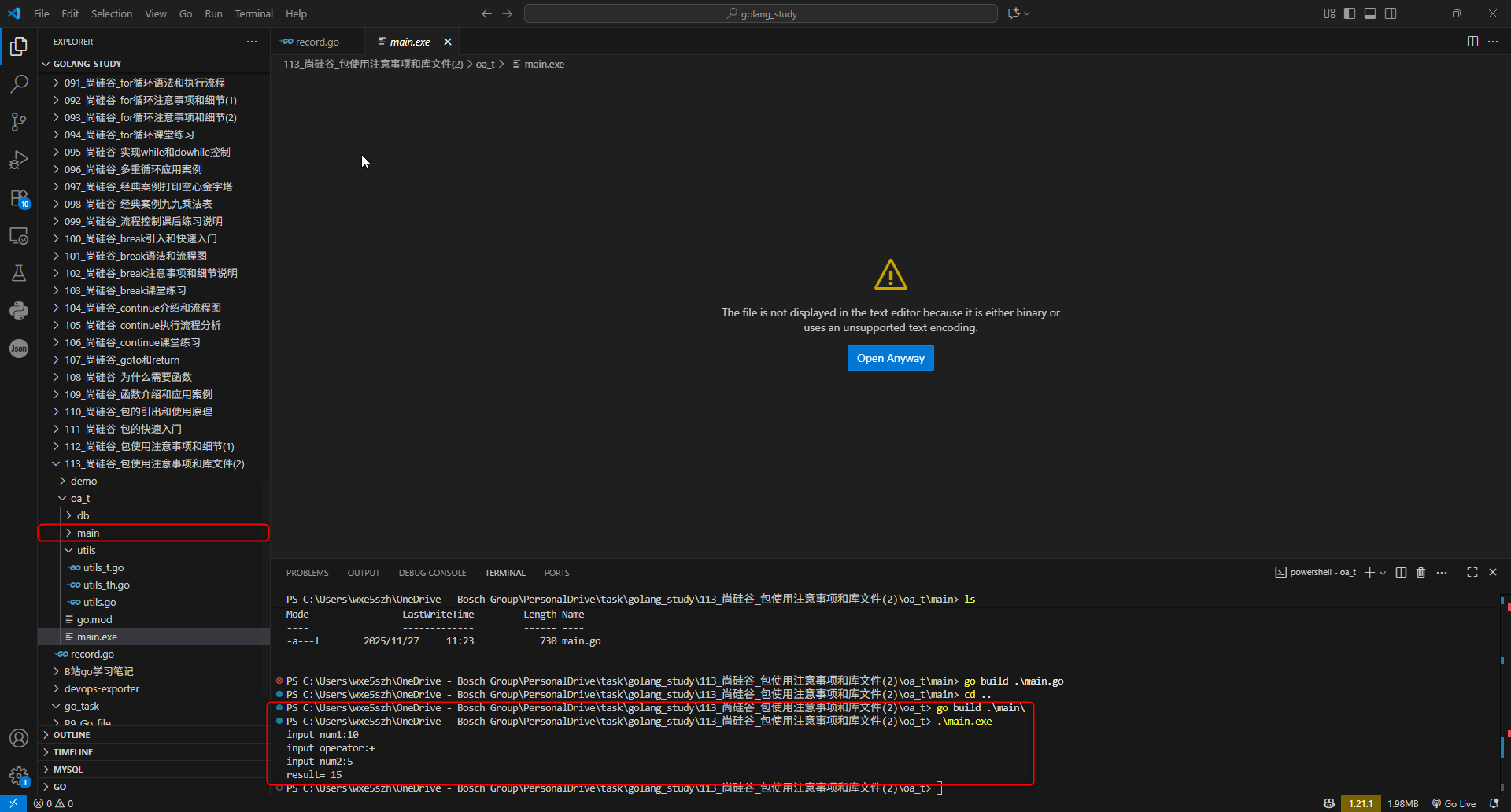Click the oa_t breadcrumb segment

tap(485, 64)
